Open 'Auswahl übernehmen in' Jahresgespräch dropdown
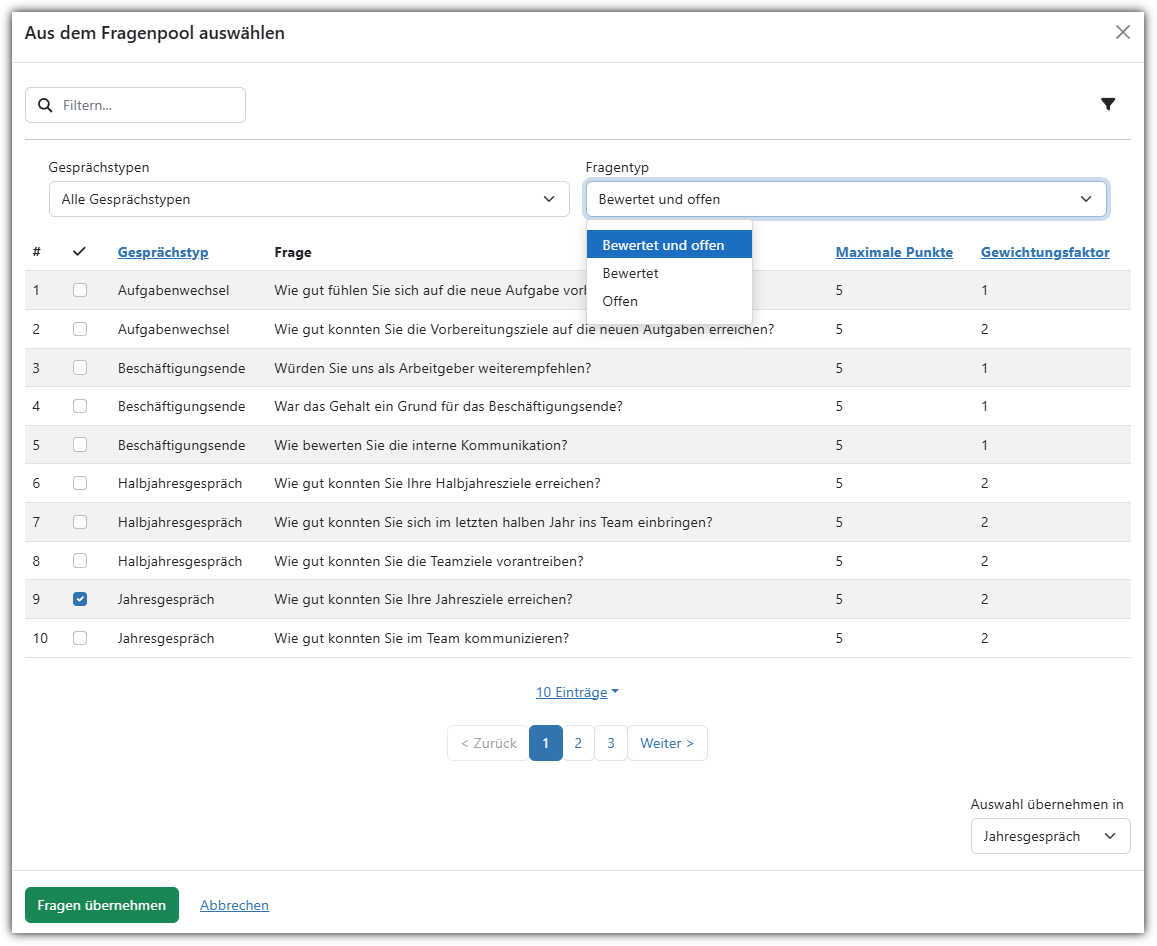The image size is (1157, 946). pyautogui.click(x=1049, y=836)
